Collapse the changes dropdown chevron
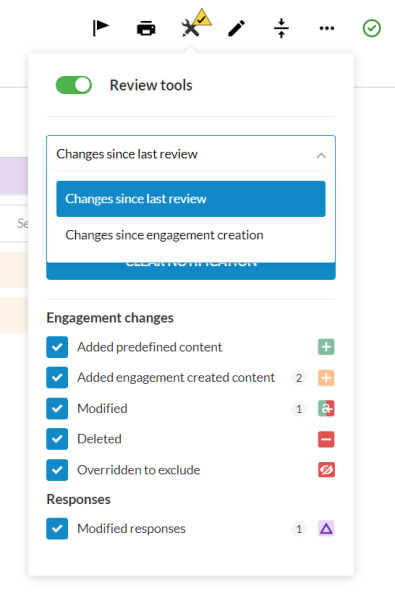 pos(321,155)
